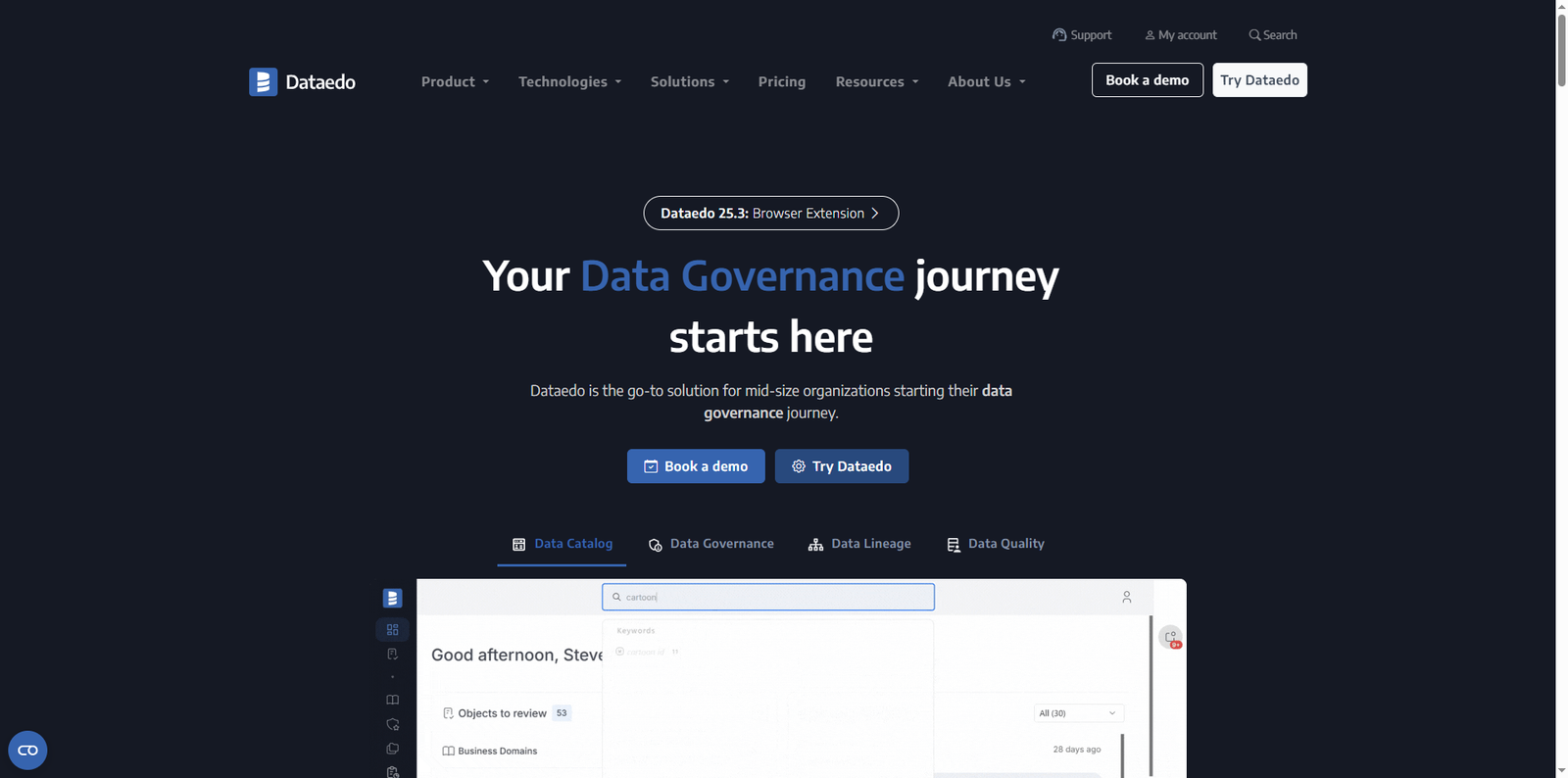The height and width of the screenshot is (778, 1568).
Task: Click the Support headset icon
Action: [1059, 34]
